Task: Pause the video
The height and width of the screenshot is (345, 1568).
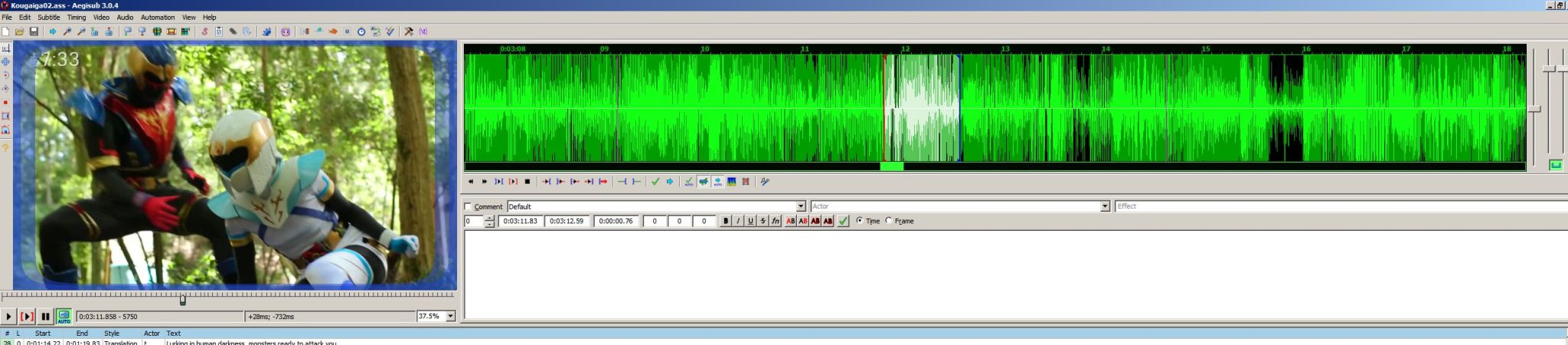Action: click(x=45, y=316)
